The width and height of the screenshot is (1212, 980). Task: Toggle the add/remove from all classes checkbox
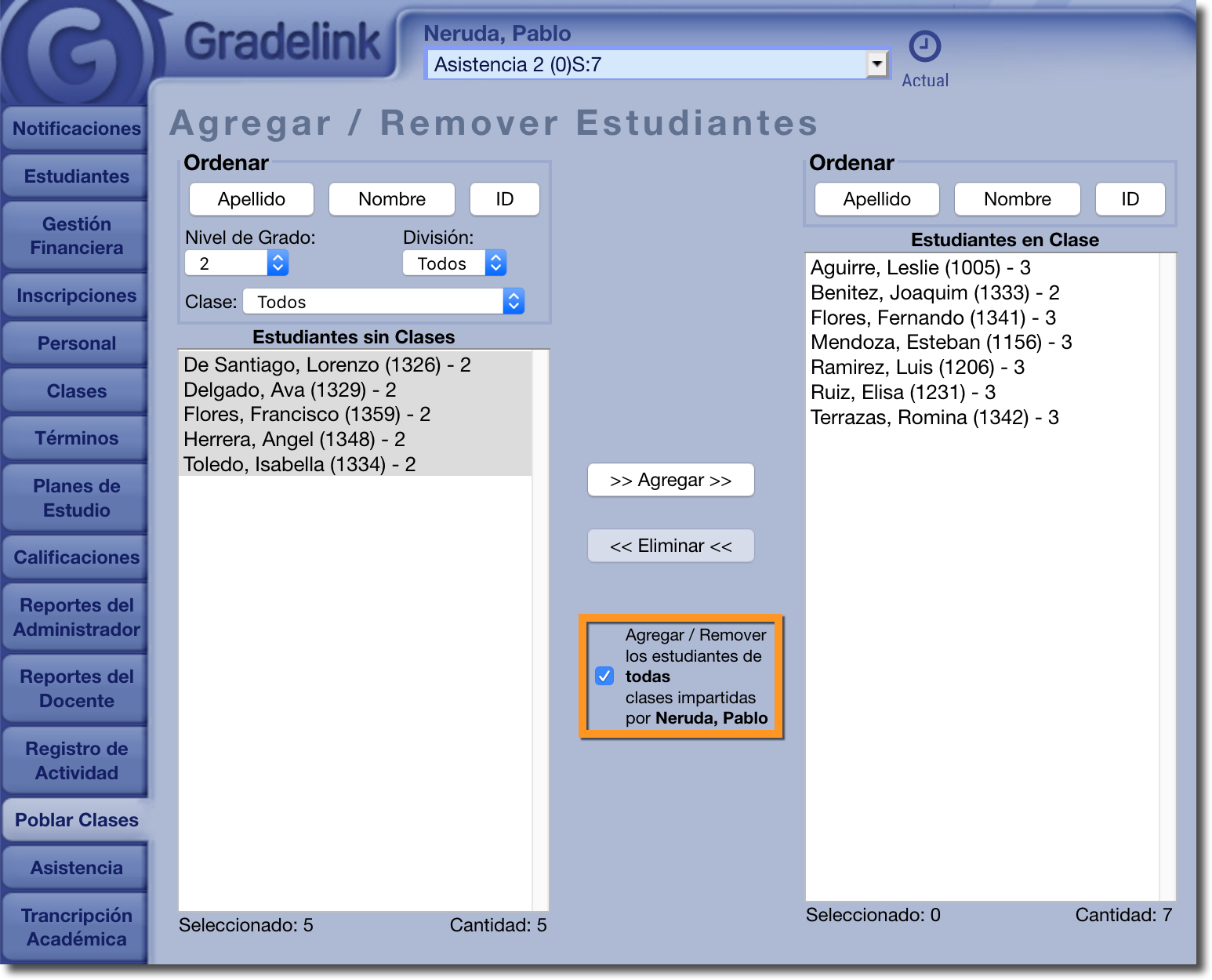coord(604,676)
